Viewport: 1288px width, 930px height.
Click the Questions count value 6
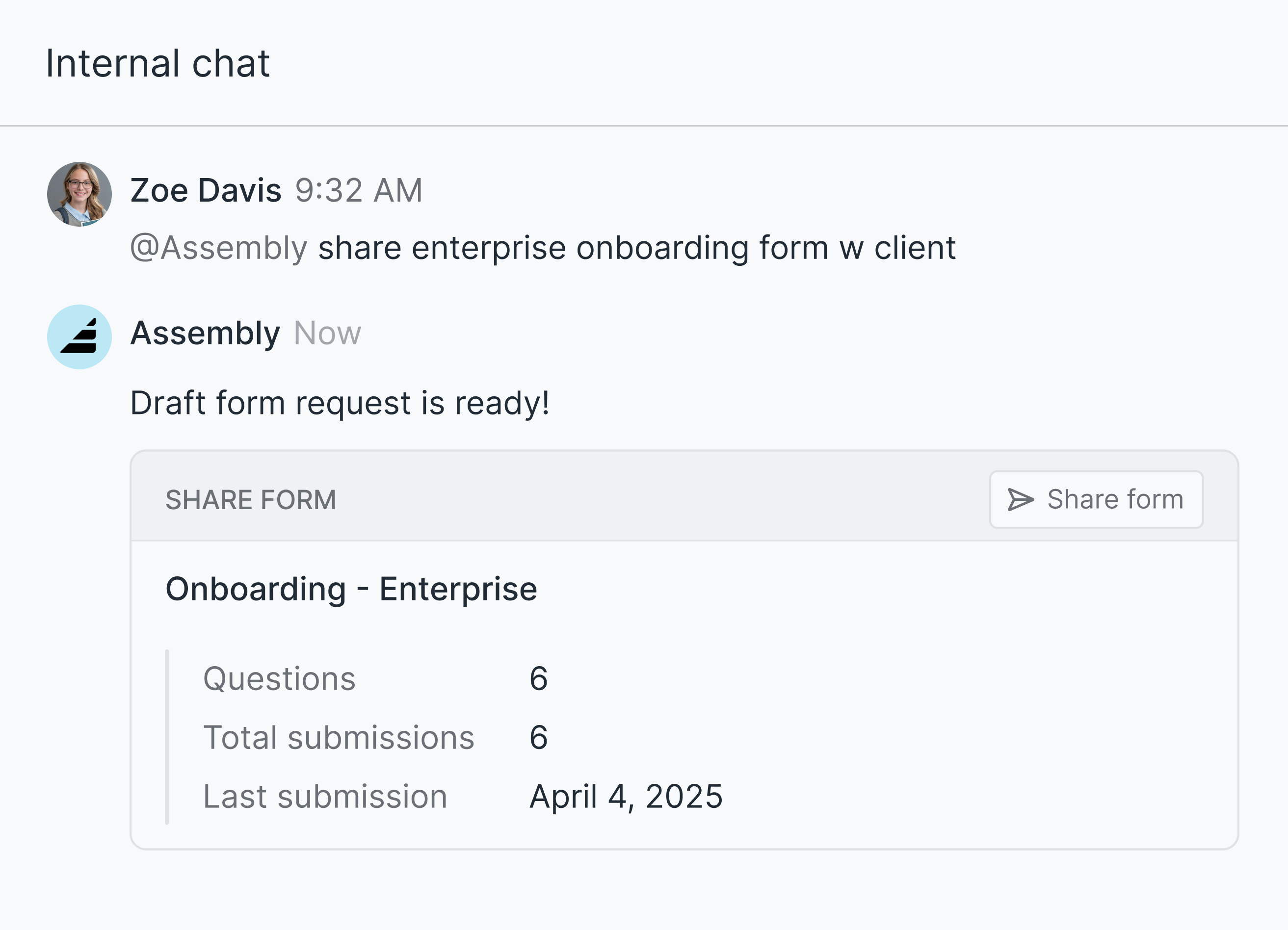point(538,678)
